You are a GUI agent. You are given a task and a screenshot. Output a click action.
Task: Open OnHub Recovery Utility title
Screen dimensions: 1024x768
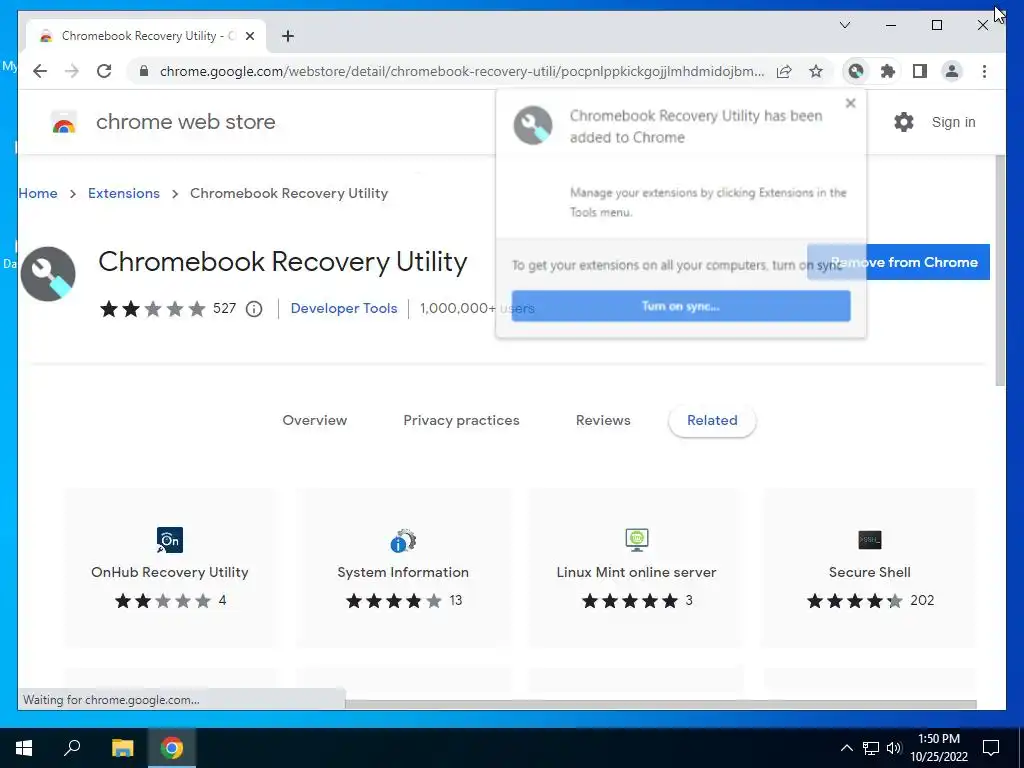pyautogui.click(x=170, y=573)
